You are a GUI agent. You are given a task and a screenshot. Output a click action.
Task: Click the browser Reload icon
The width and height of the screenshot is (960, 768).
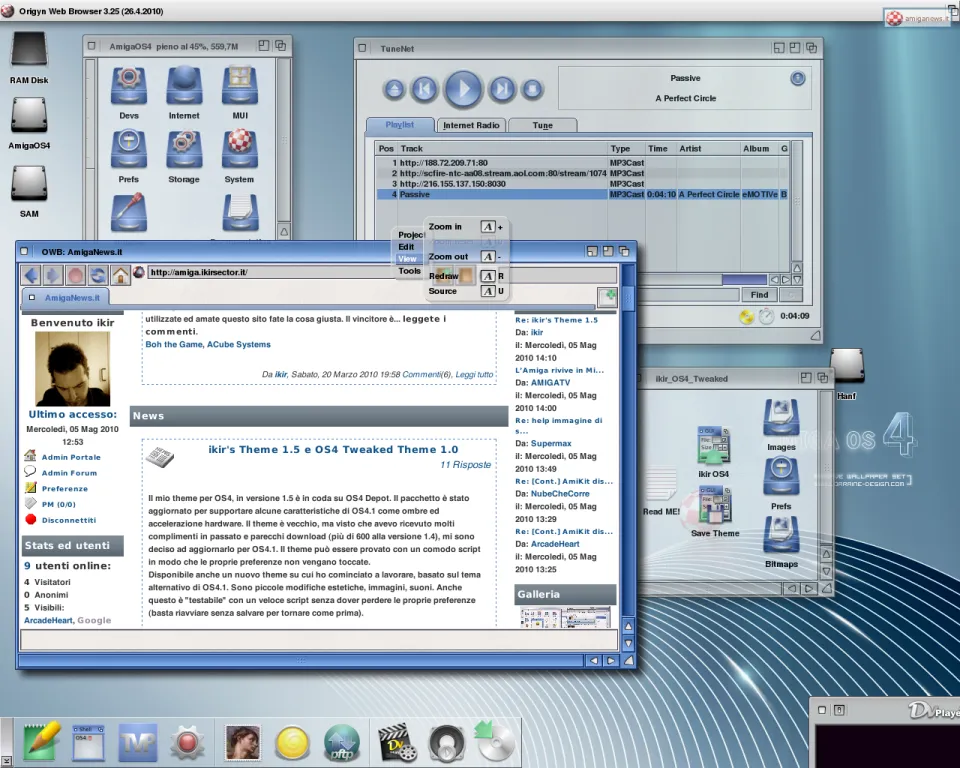pyautogui.click(x=98, y=274)
